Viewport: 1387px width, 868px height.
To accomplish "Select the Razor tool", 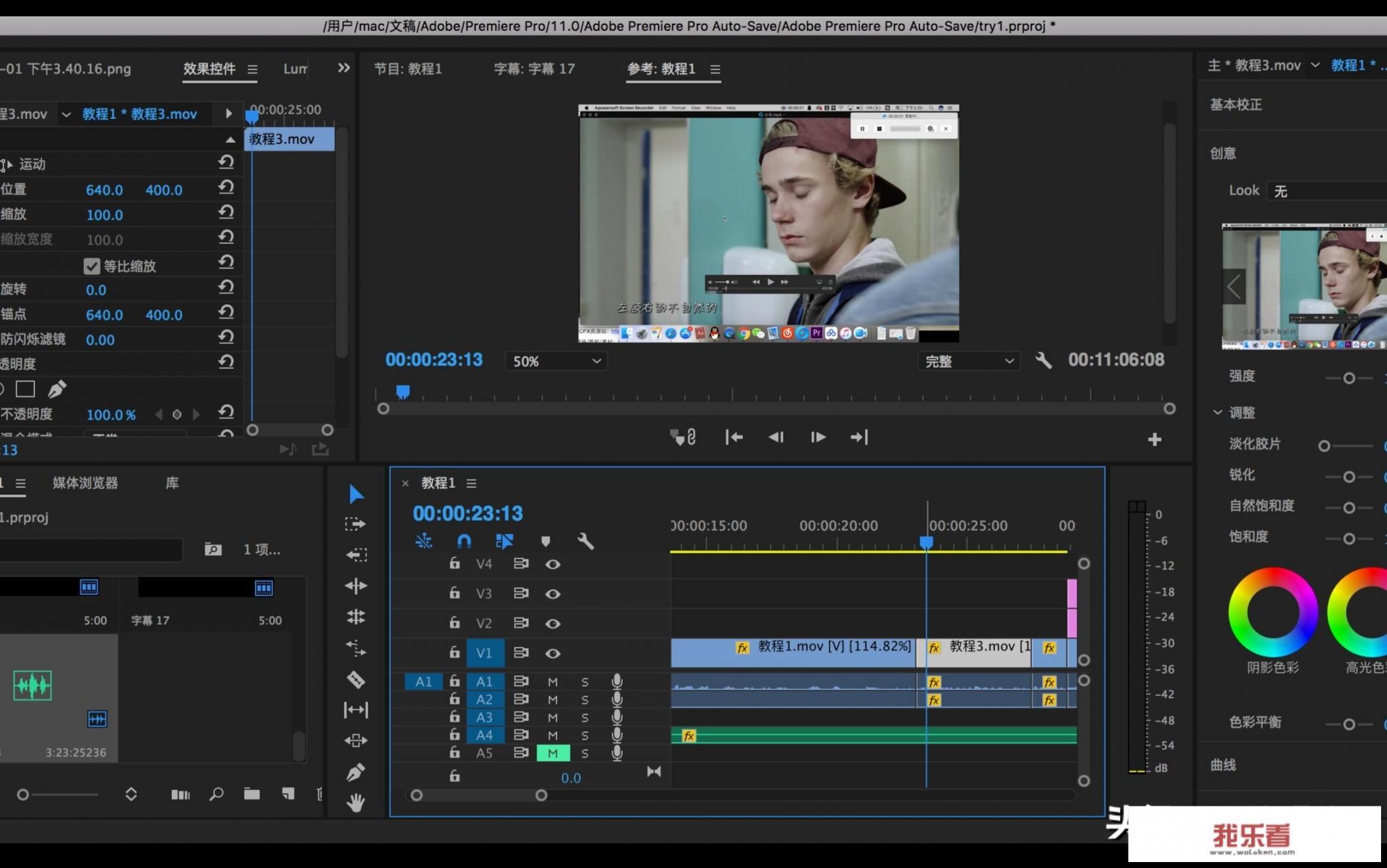I will 356,680.
